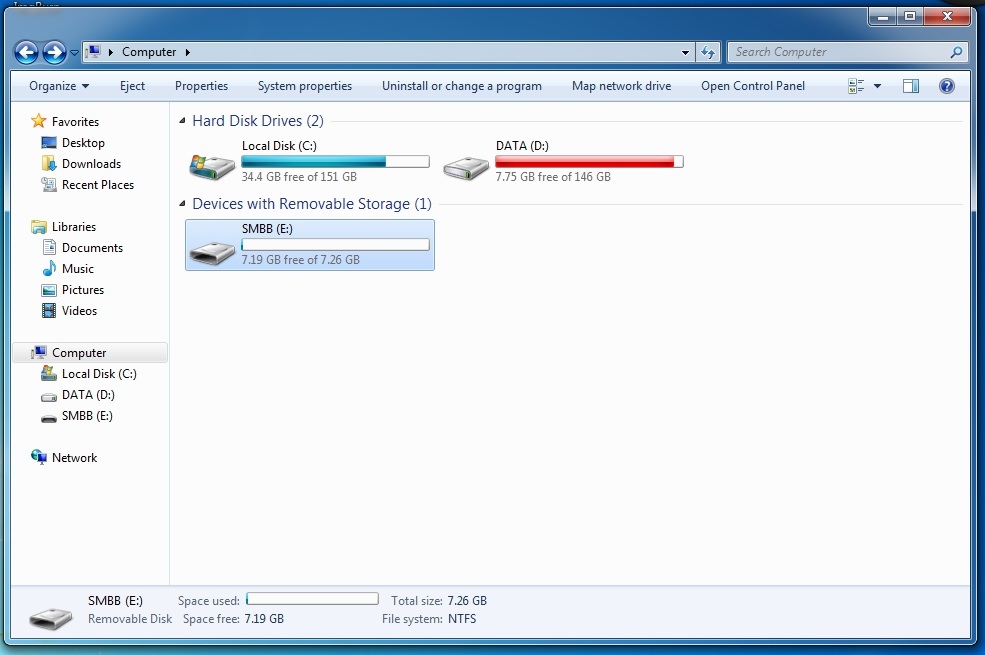Screen dimensions: 985x655
Task: Click the DATA (D:) drive icon
Action: pyautogui.click(x=465, y=168)
